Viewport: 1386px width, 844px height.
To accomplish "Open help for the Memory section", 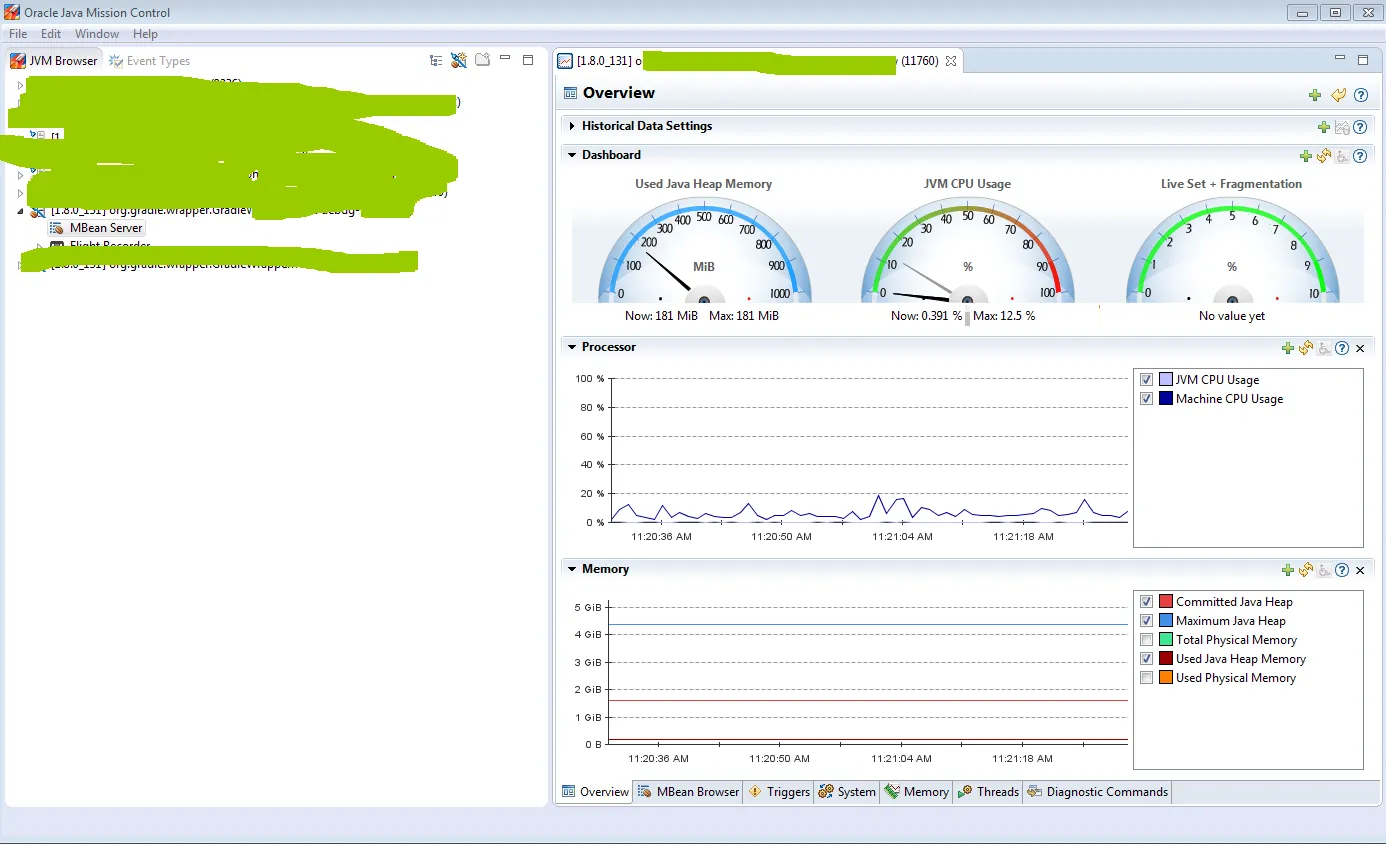I will (x=1342, y=570).
